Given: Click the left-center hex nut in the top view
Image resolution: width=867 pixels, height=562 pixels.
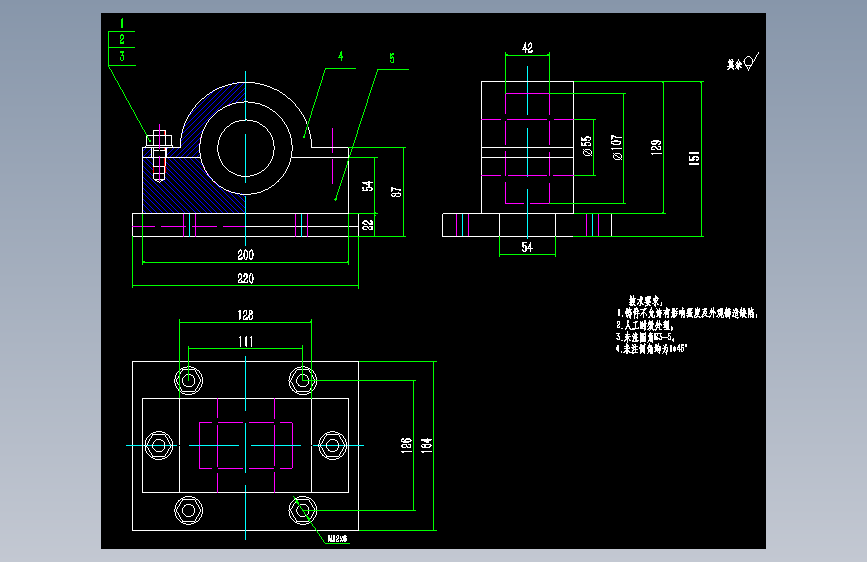Looking at the screenshot, I should point(159,445).
